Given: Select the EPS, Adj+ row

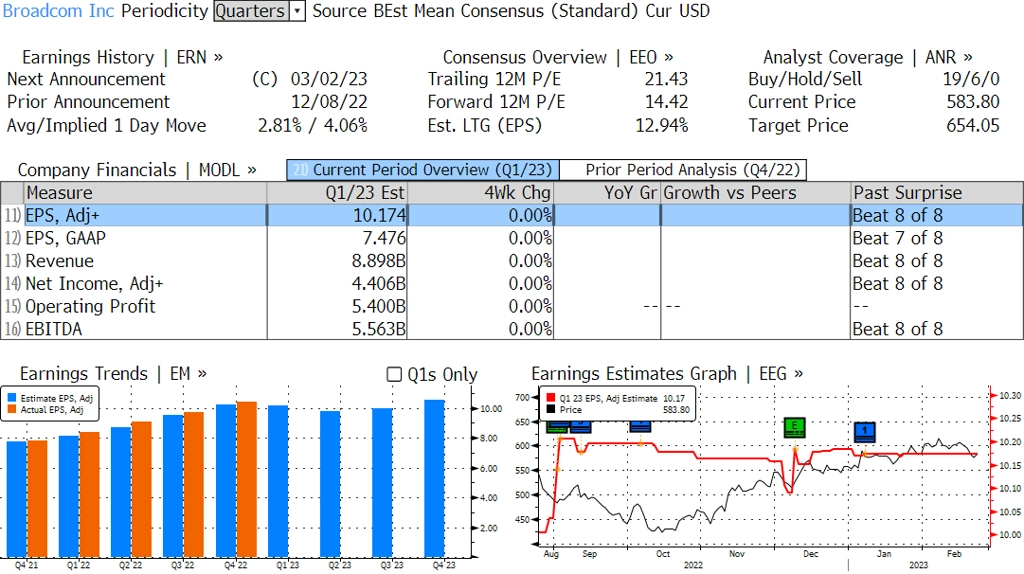Looking at the screenshot, I should tap(512, 215).
